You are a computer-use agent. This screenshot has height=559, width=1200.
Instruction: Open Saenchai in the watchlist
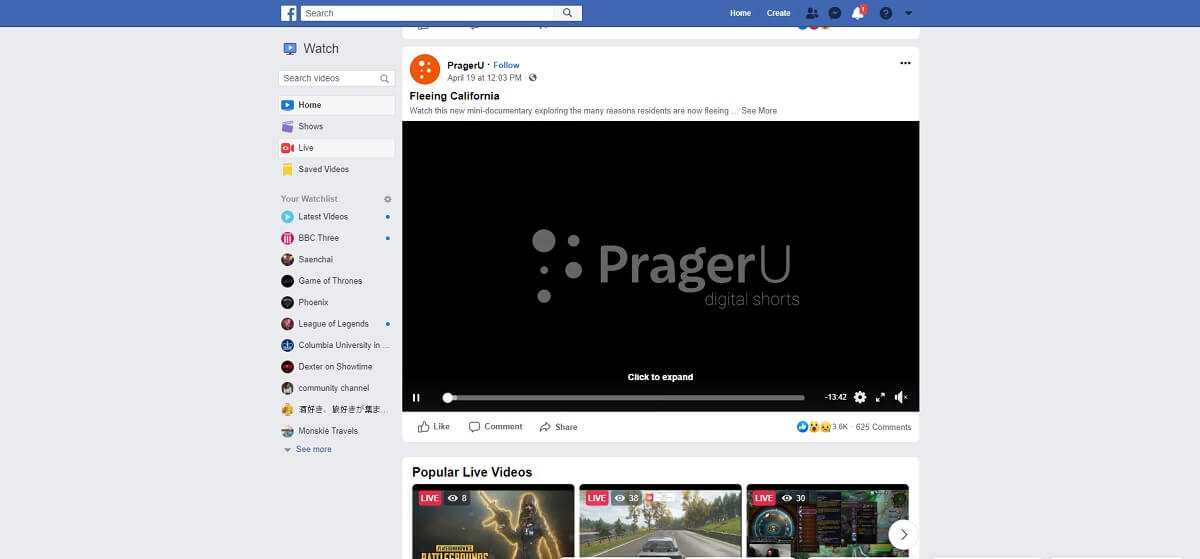336,259
